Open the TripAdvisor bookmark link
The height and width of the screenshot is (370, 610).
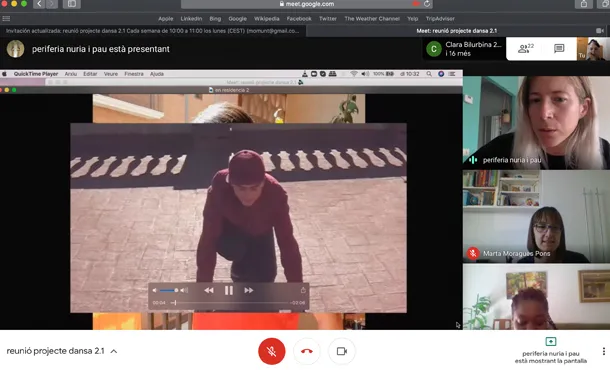(x=440, y=18)
